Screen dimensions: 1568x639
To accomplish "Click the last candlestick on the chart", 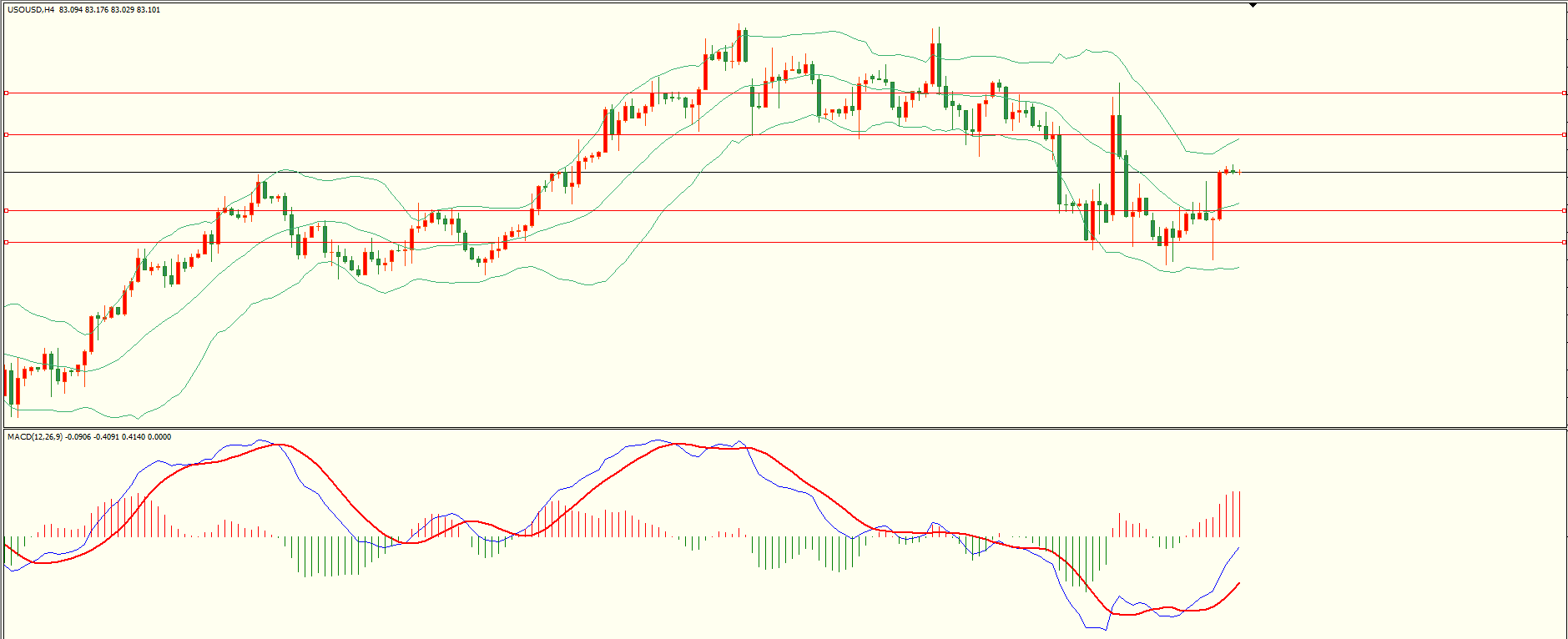I will 1239,172.
